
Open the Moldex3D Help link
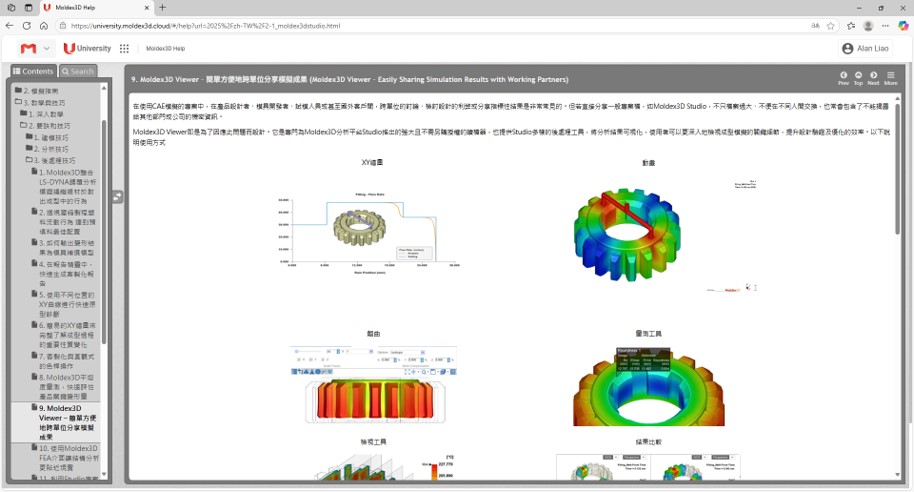point(166,48)
